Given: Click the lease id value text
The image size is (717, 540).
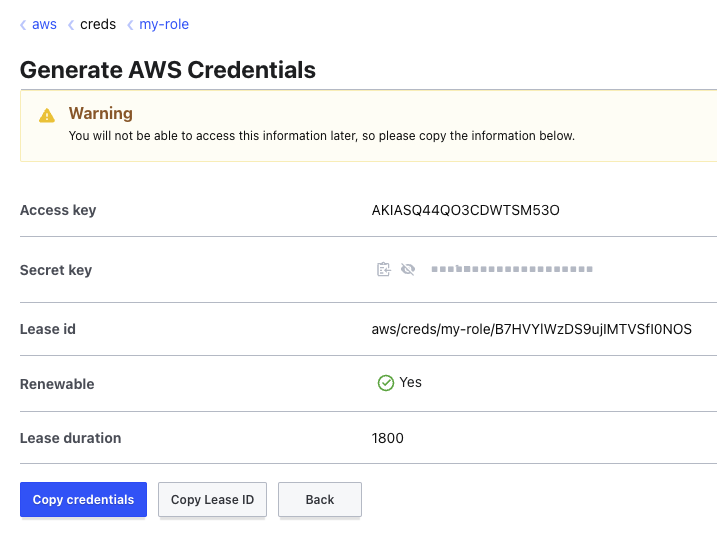Looking at the screenshot, I should 531,329.
